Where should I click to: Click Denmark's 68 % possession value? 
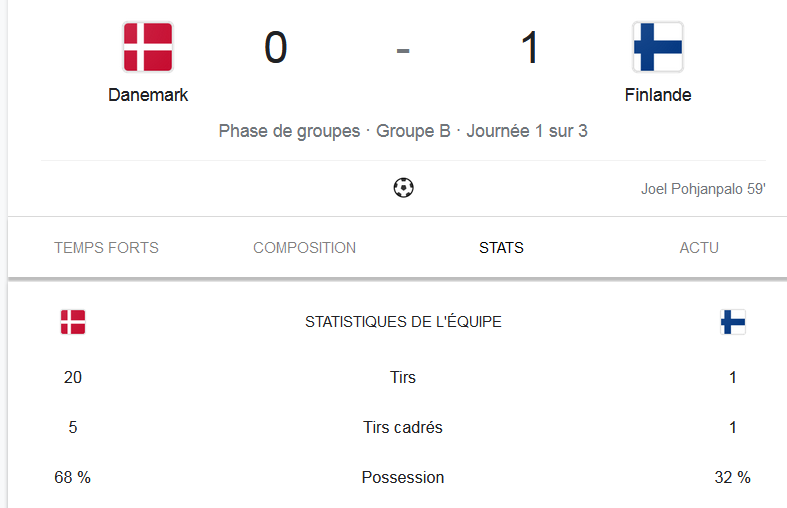72,477
